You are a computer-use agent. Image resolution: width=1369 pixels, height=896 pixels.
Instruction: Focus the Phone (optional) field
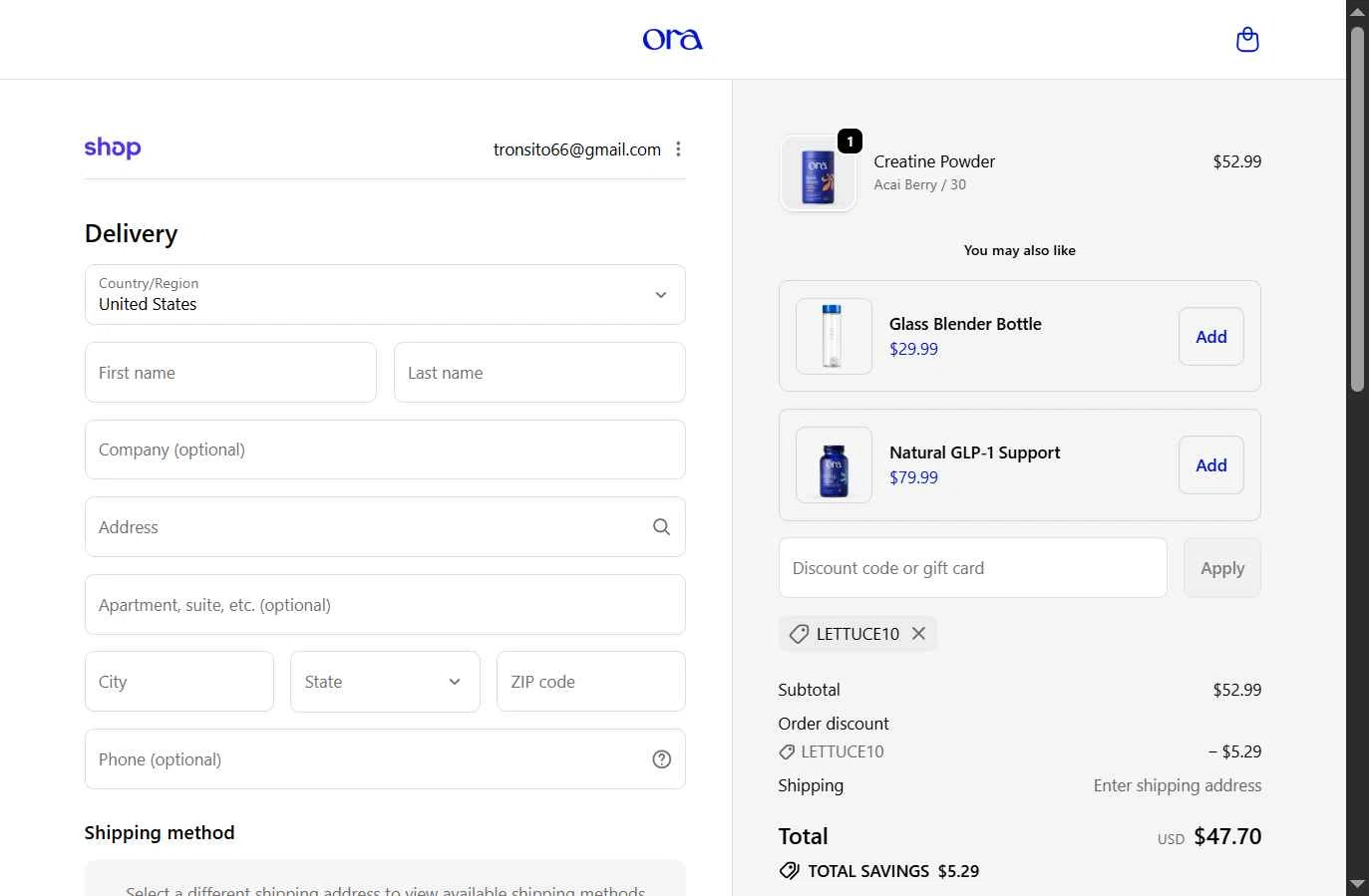[x=385, y=759]
